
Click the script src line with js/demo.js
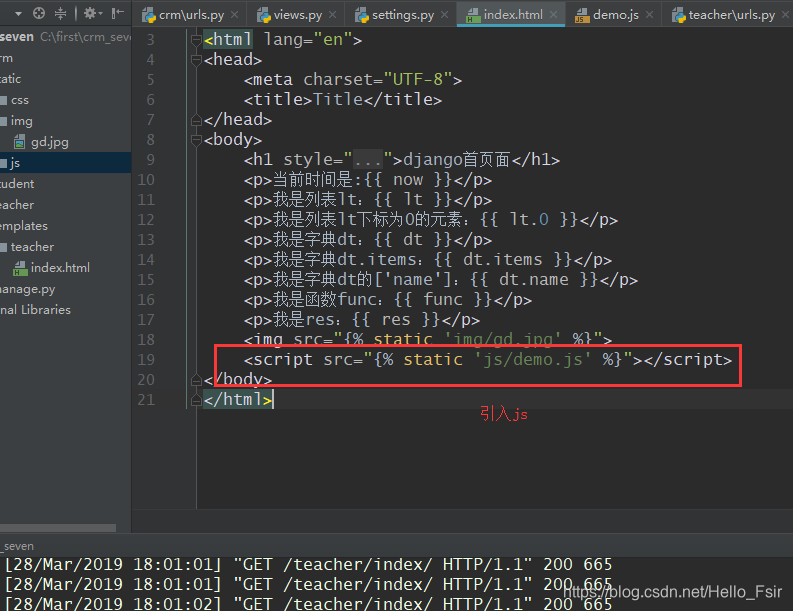[x=488, y=360]
